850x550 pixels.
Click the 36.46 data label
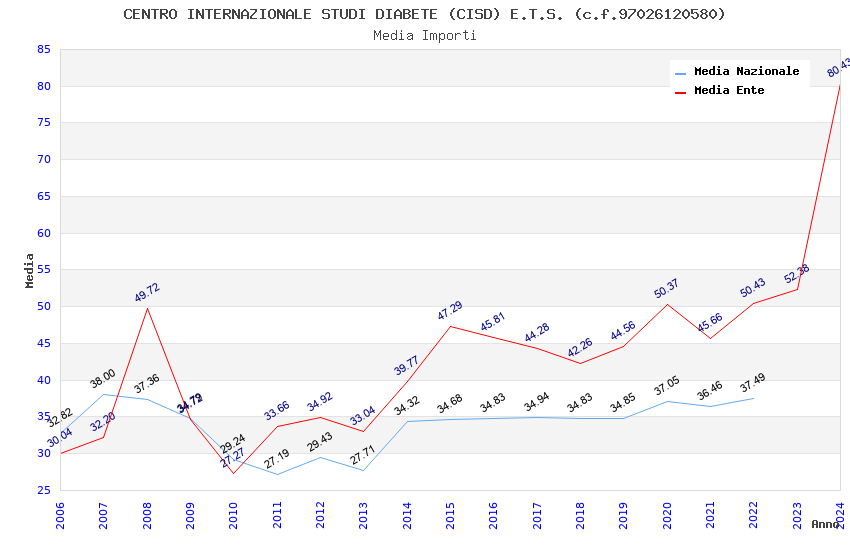[710, 390]
